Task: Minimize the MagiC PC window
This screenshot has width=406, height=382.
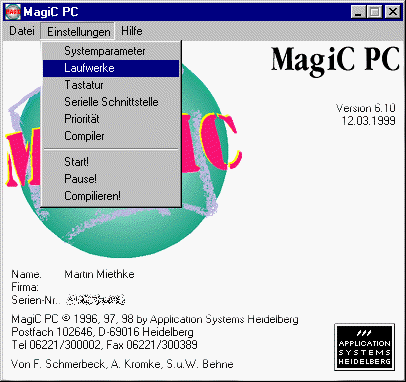Action: [359, 12]
